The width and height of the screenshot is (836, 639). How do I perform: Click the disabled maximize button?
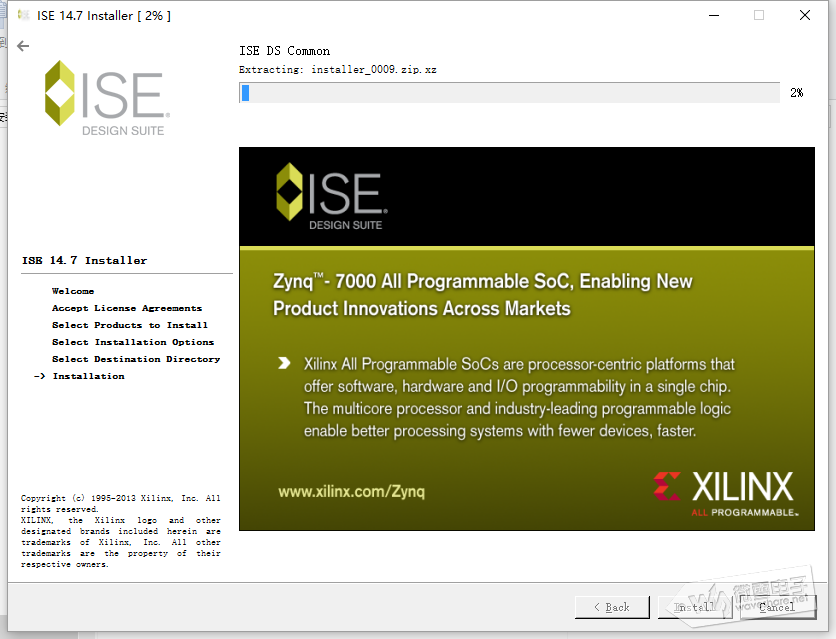(x=759, y=15)
